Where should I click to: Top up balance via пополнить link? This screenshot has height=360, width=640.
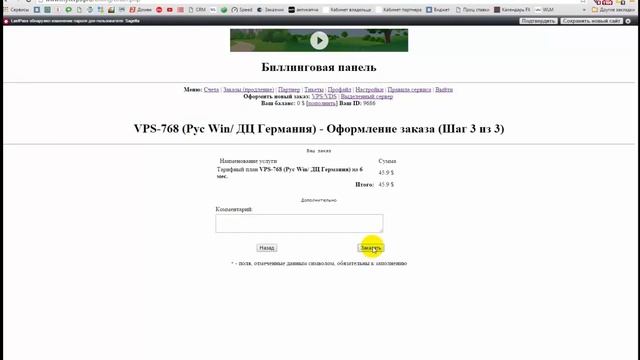322,103
